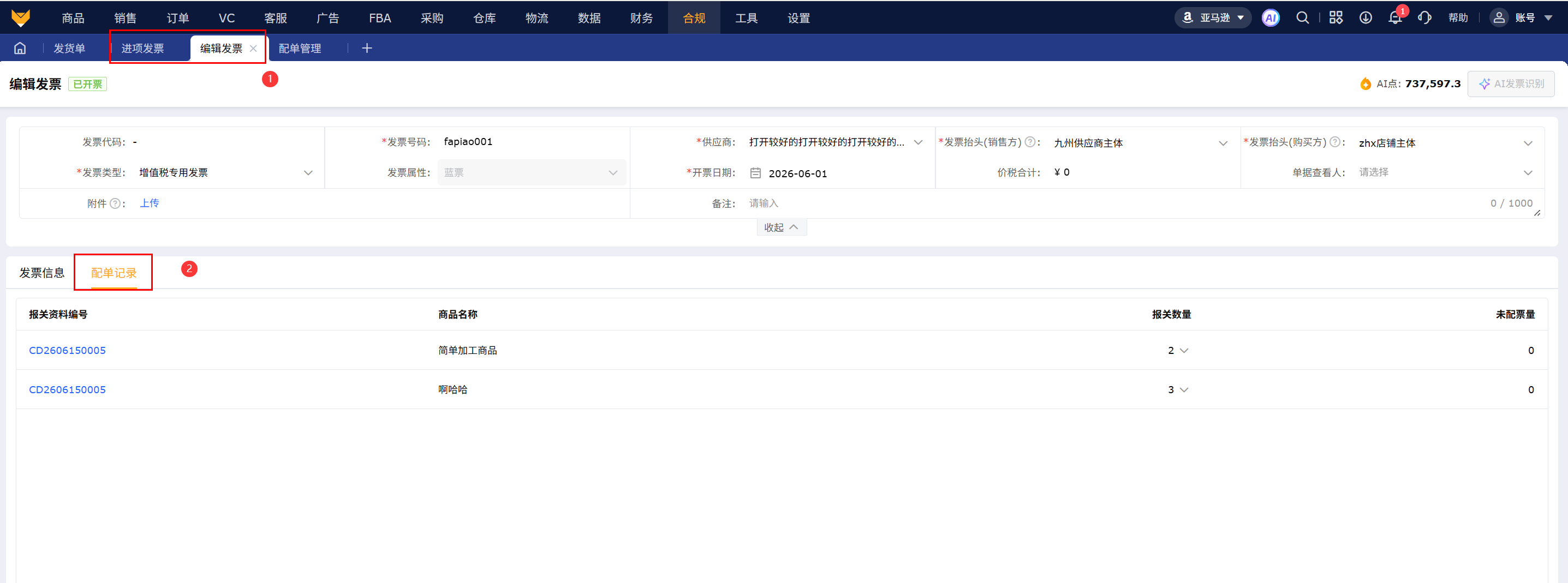Open the 订单 menu
Screen dimensions: 1568x583
(x=178, y=17)
